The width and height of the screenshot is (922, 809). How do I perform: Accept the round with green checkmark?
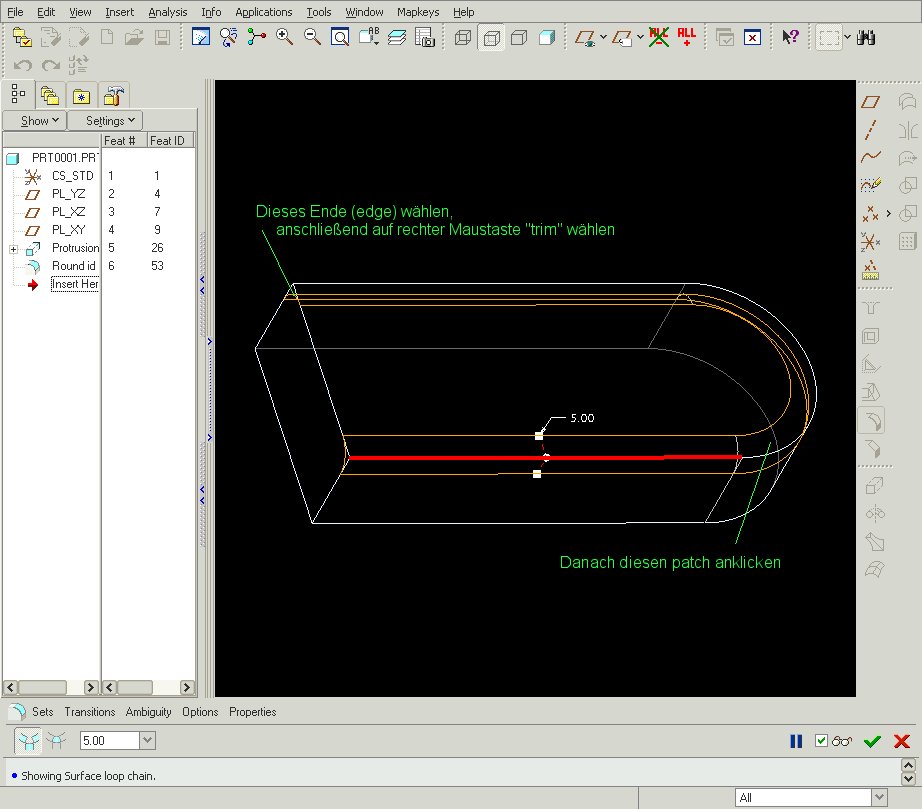tap(872, 741)
